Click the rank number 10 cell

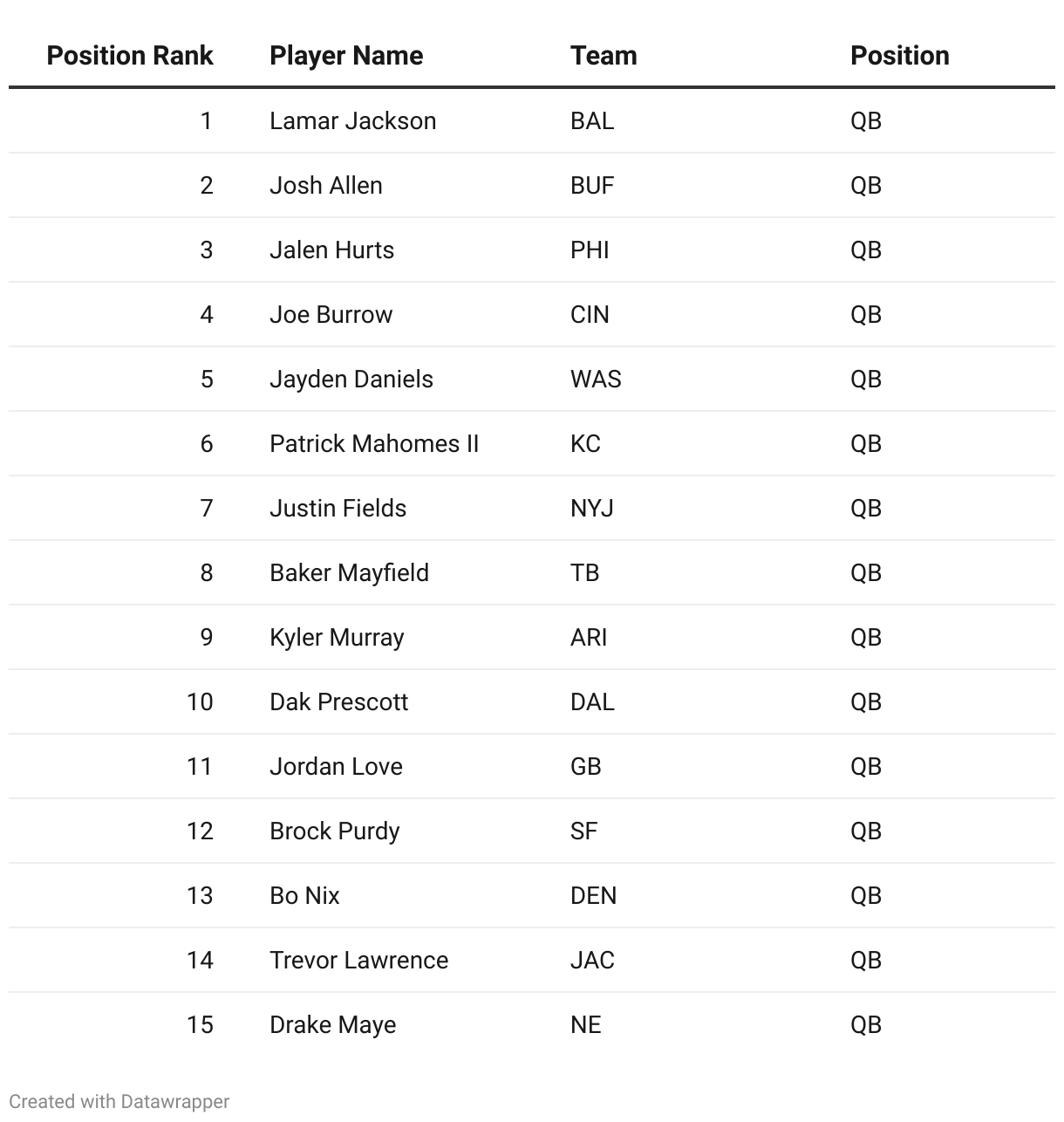200,701
